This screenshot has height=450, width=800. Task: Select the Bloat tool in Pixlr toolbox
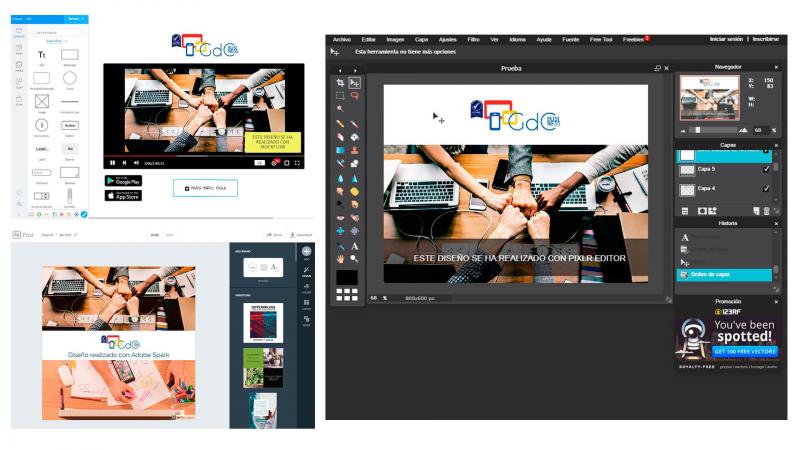[x=340, y=231]
